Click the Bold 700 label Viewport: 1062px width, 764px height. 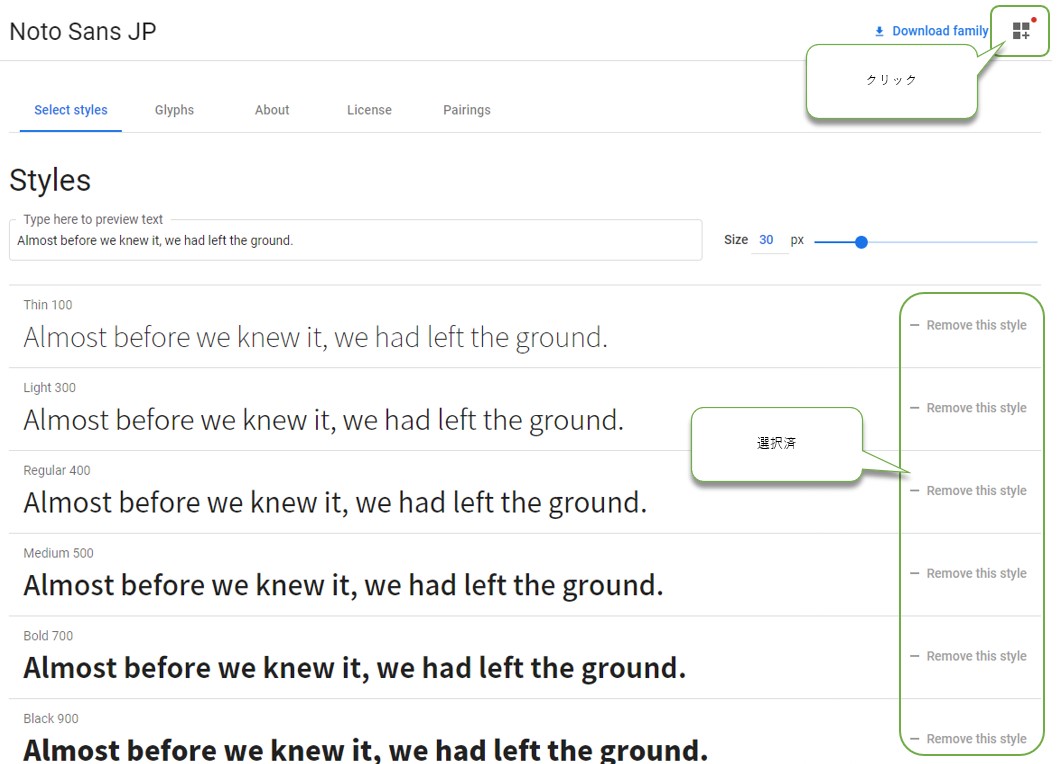tap(48, 635)
